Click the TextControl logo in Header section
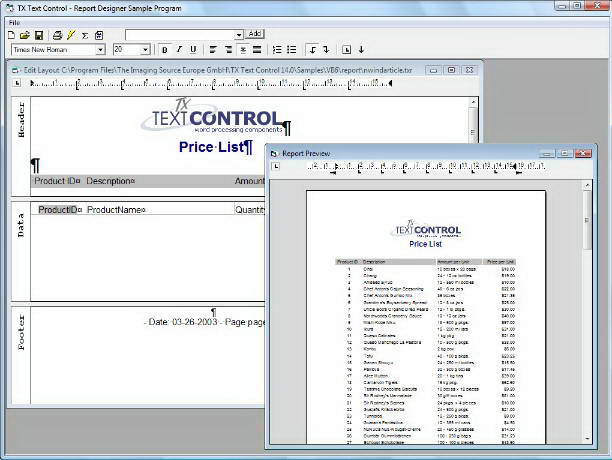Viewport: 612px width, 460px height. tap(212, 115)
